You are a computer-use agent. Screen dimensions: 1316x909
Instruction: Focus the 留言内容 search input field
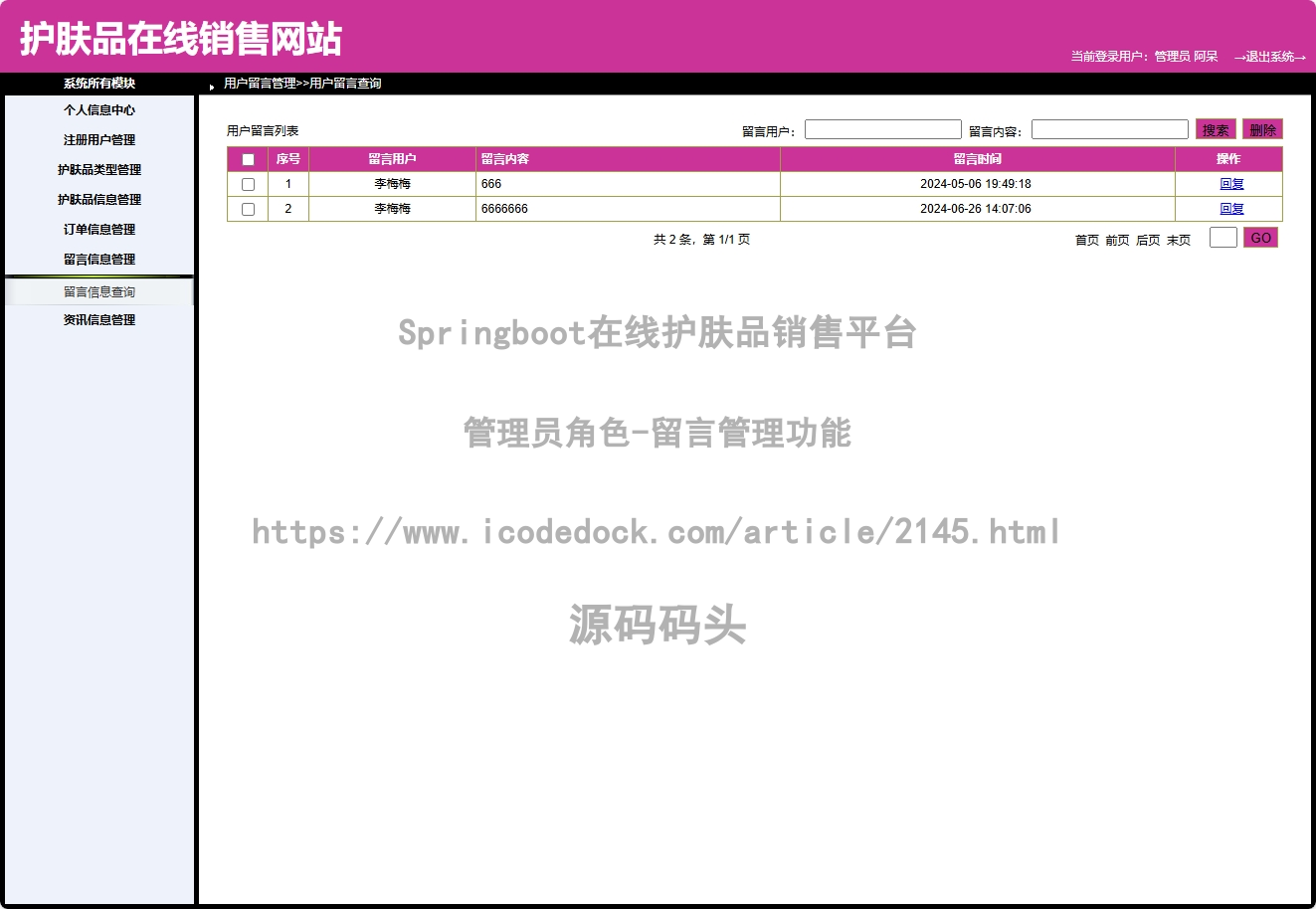click(x=1110, y=129)
